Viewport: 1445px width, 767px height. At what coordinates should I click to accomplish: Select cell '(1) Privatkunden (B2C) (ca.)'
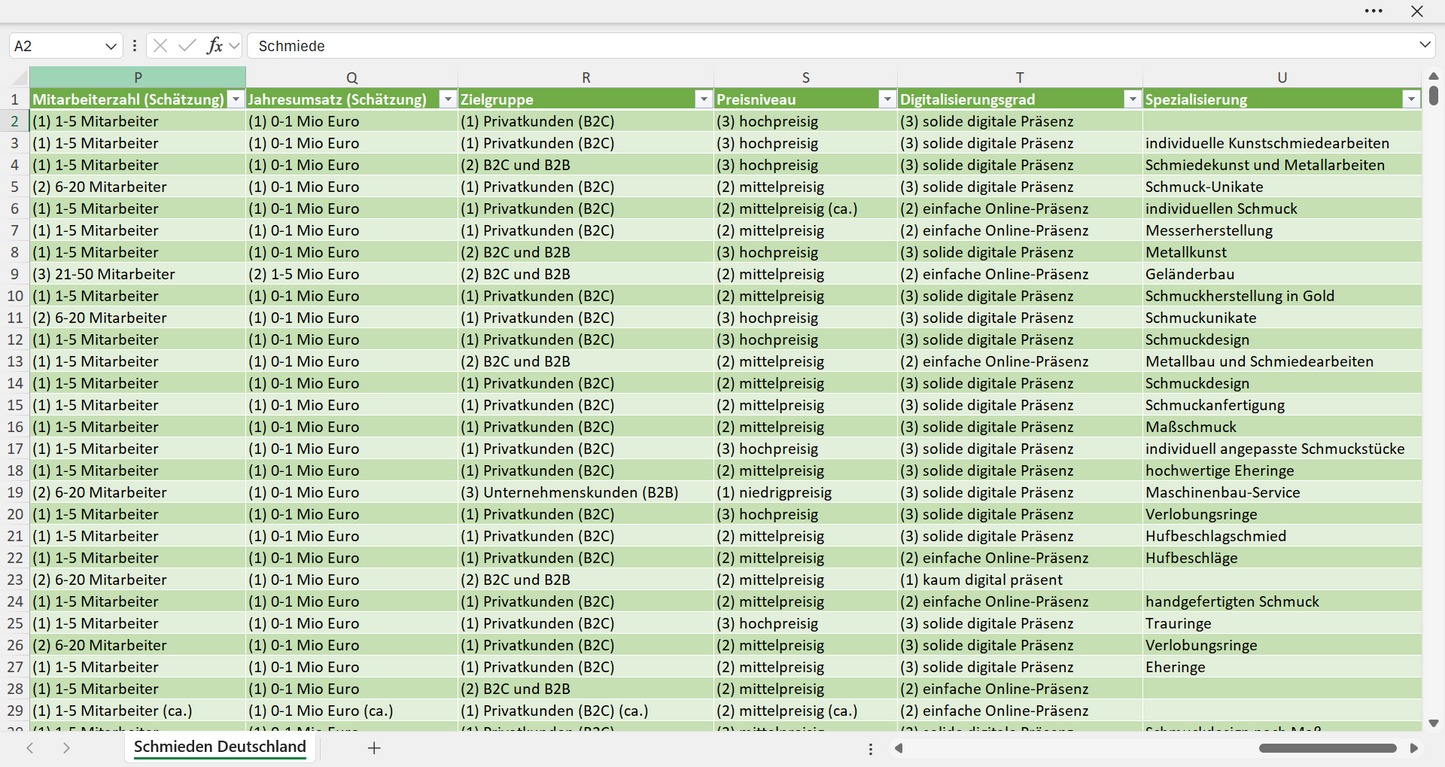point(586,710)
